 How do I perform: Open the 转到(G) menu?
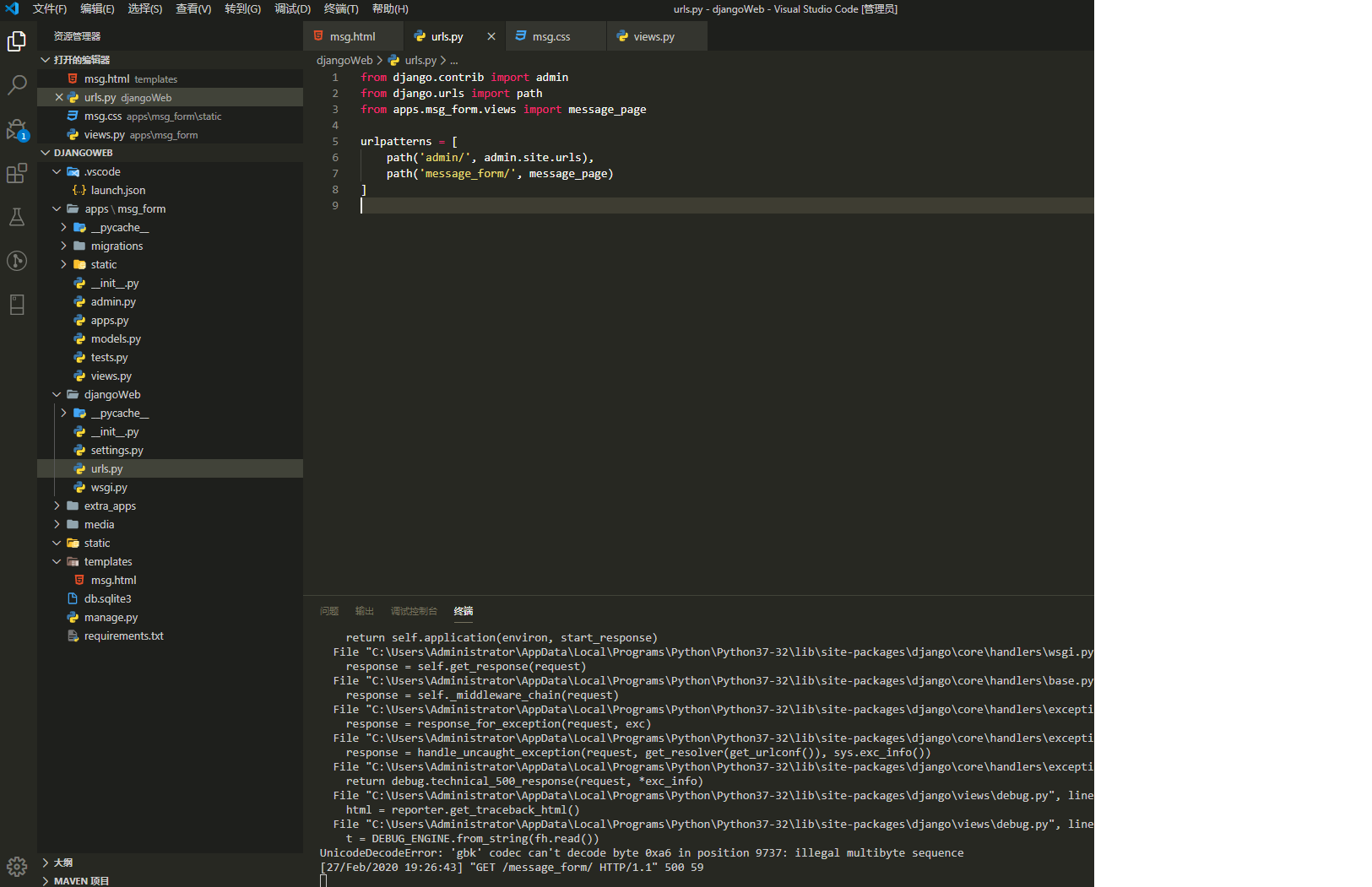point(243,8)
